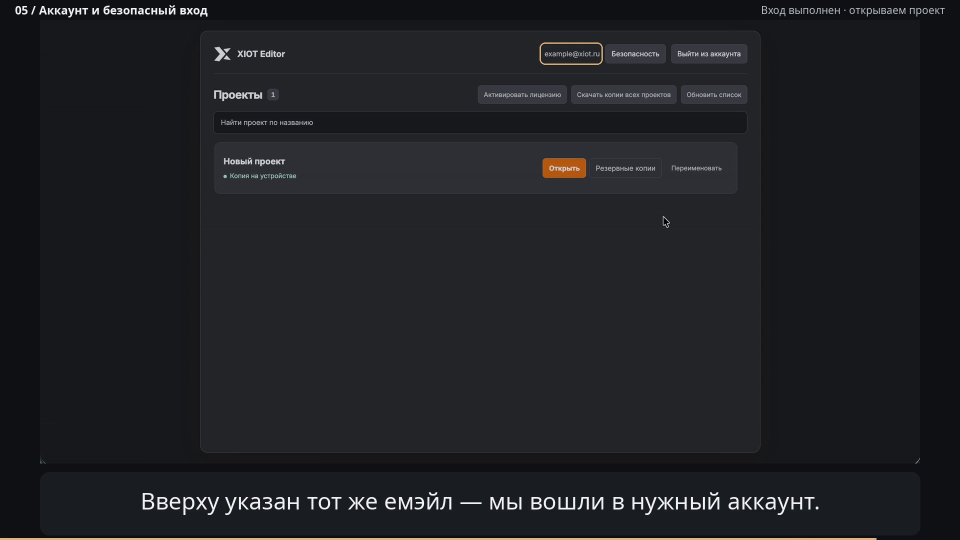Refresh via Обновить список button

(x=714, y=95)
